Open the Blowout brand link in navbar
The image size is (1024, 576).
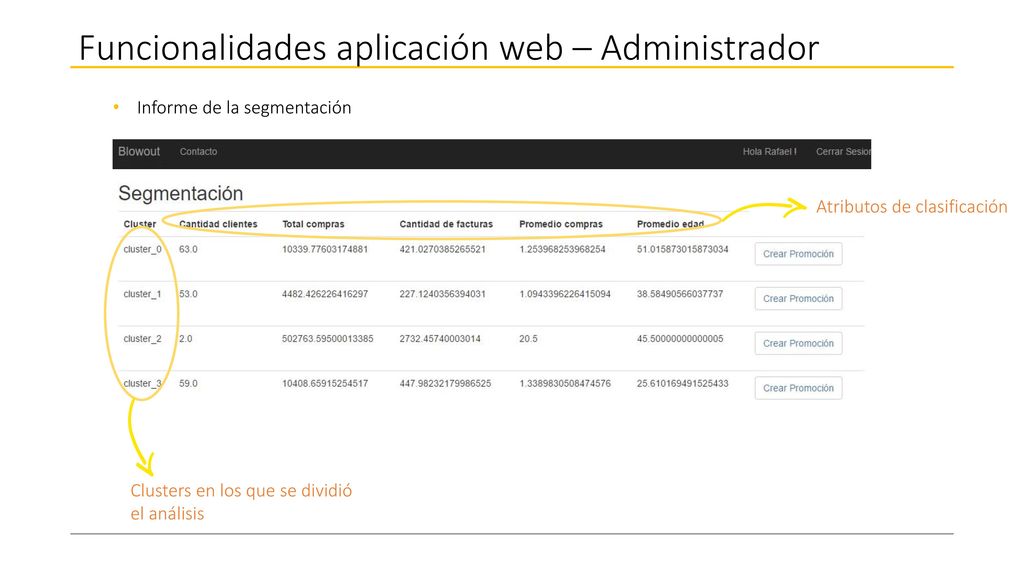pos(139,152)
